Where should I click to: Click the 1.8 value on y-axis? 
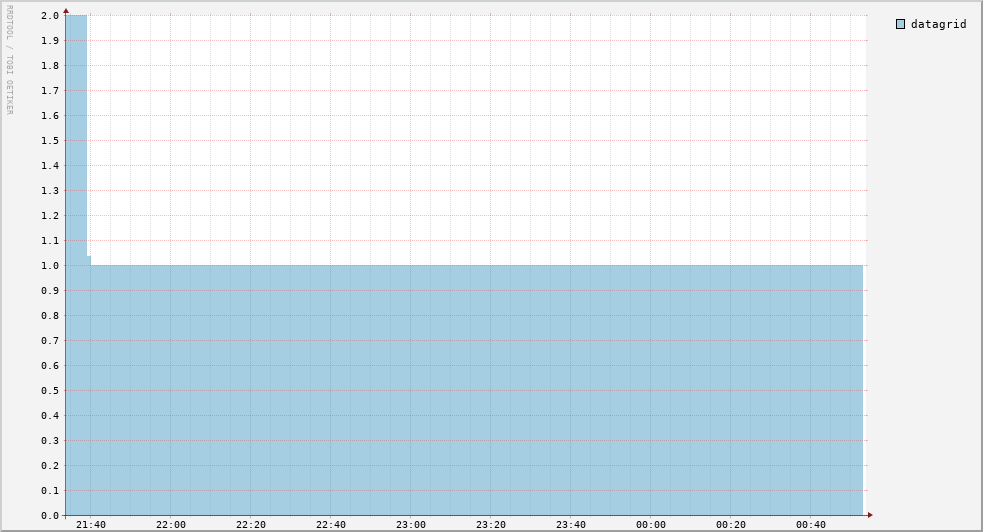(x=50, y=66)
